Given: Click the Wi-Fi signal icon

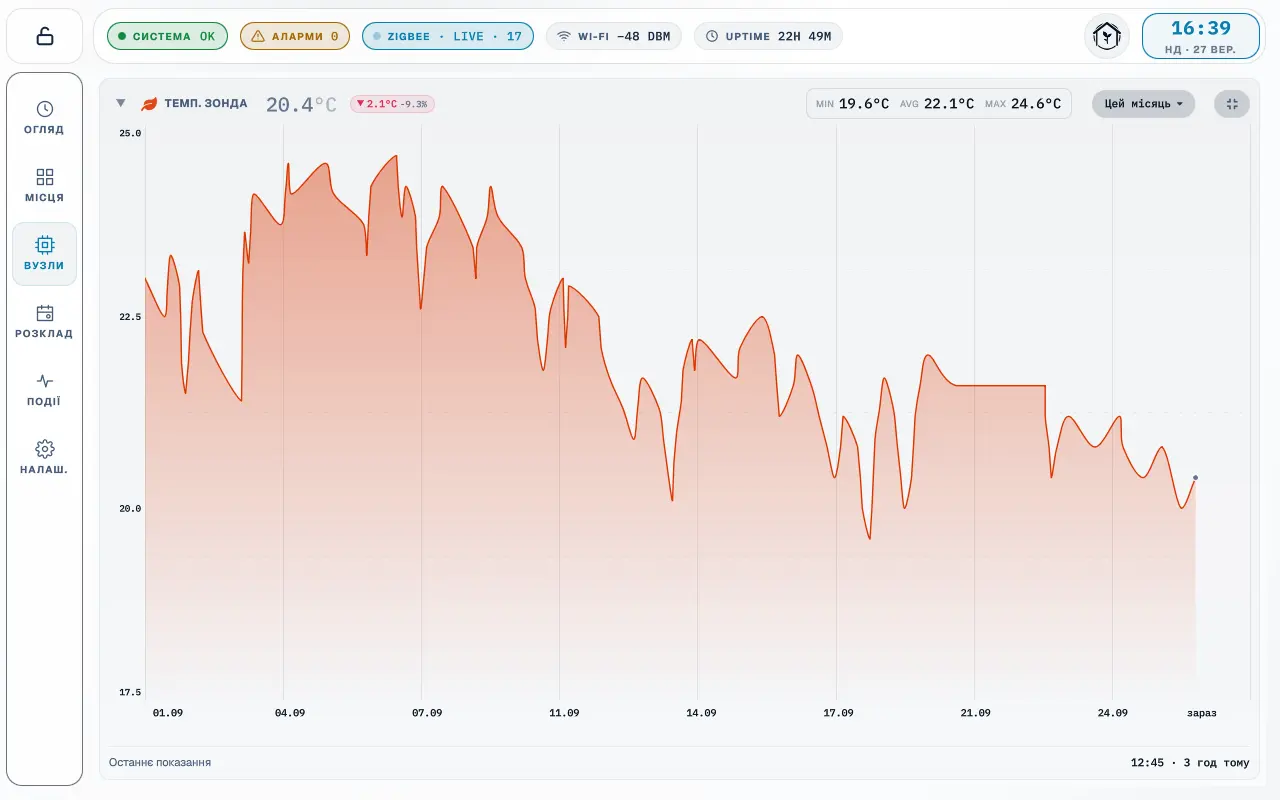Looking at the screenshot, I should click(x=564, y=36).
